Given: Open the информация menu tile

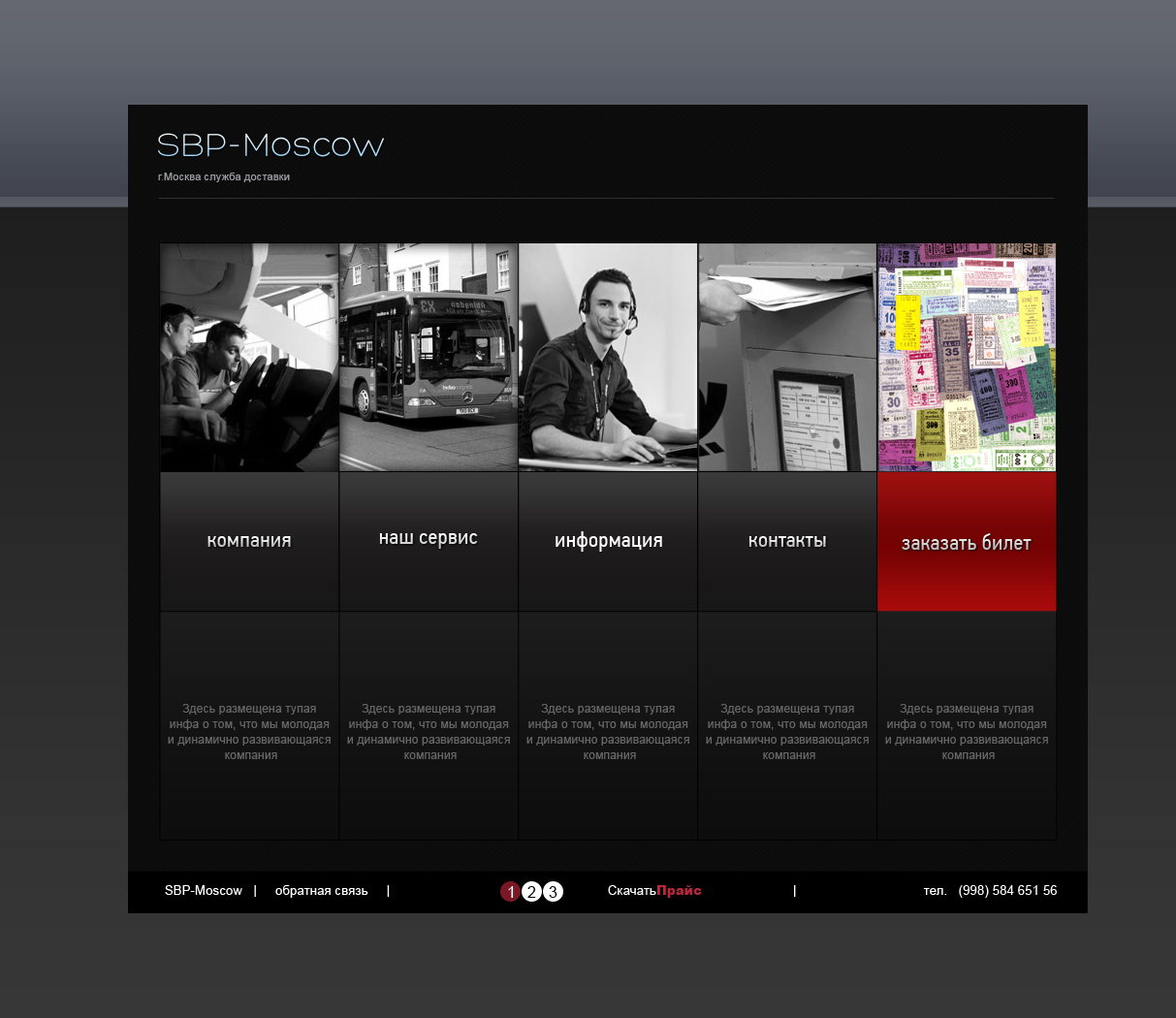Looking at the screenshot, I should click(x=608, y=541).
